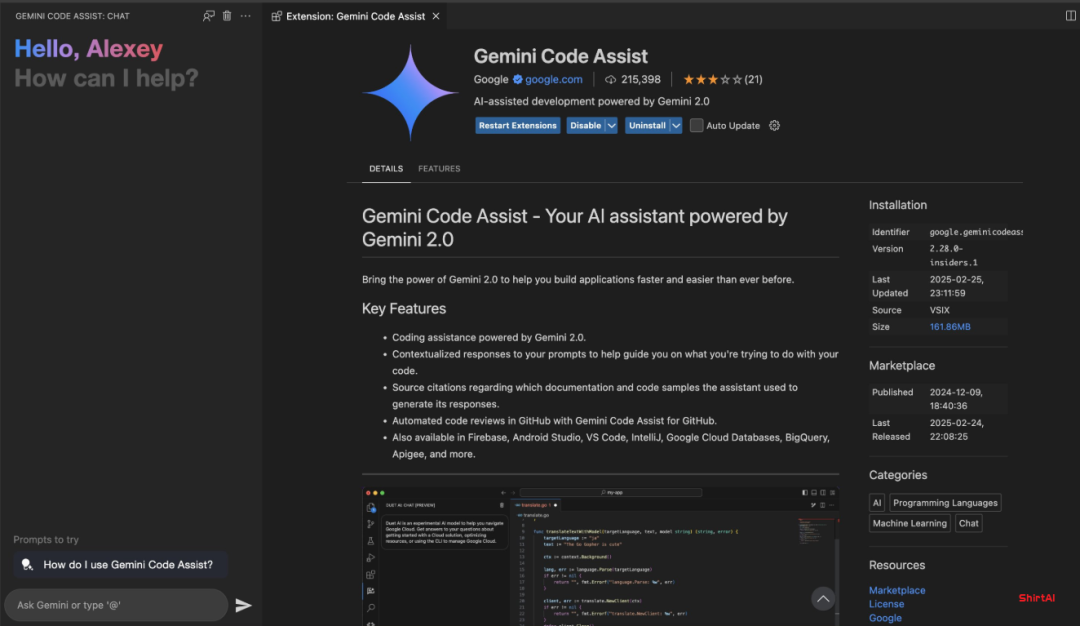Click the Gemini Code Assist star logo
Viewport: 1080px width, 626px height.
coord(411,92)
